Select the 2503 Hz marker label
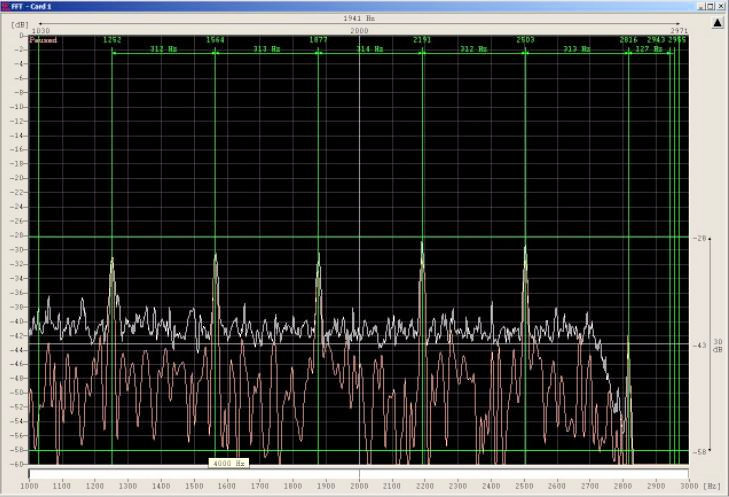The image size is (729, 497). pyautogui.click(x=525, y=40)
